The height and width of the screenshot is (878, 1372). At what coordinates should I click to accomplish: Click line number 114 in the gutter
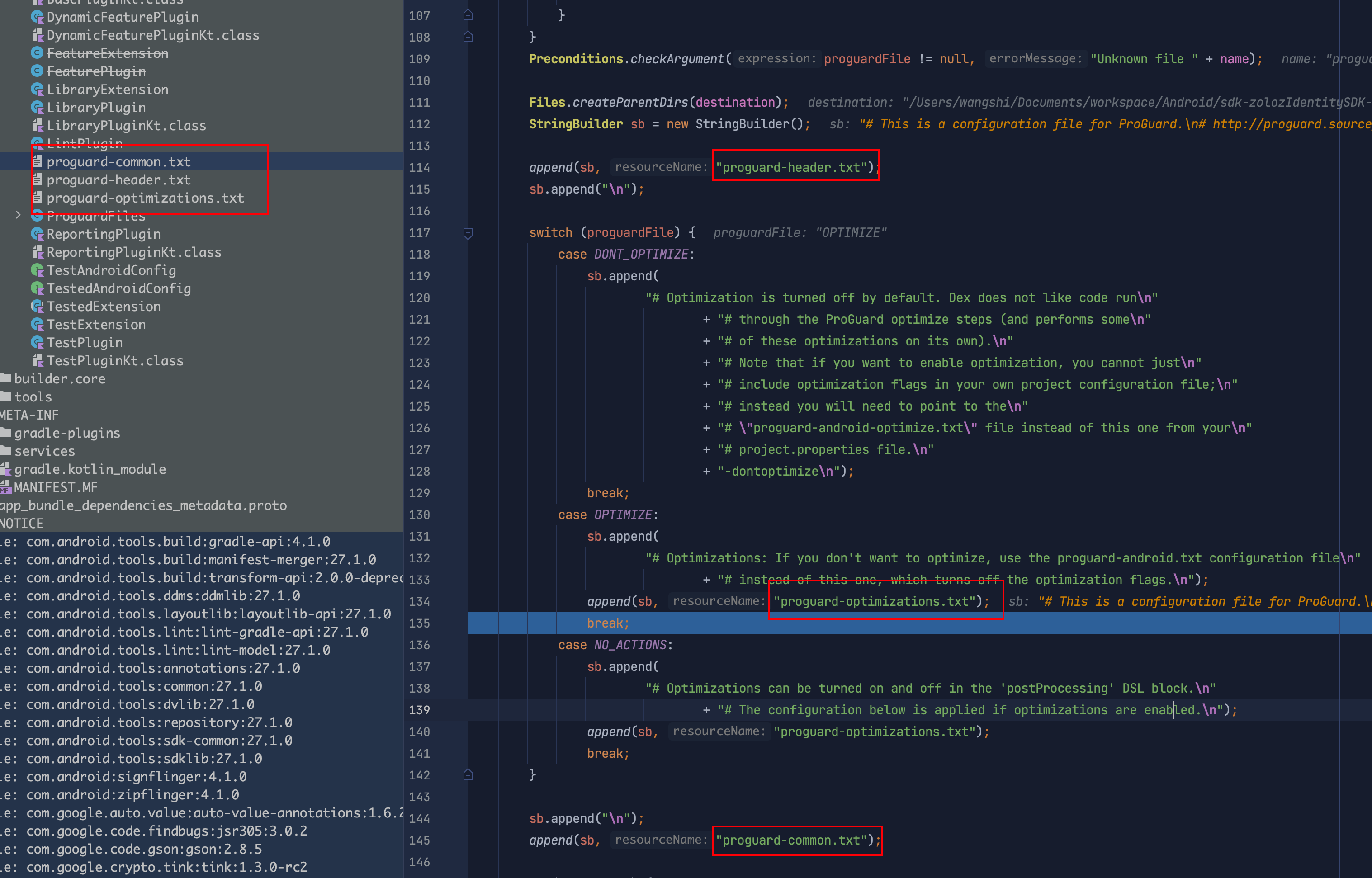coord(419,168)
